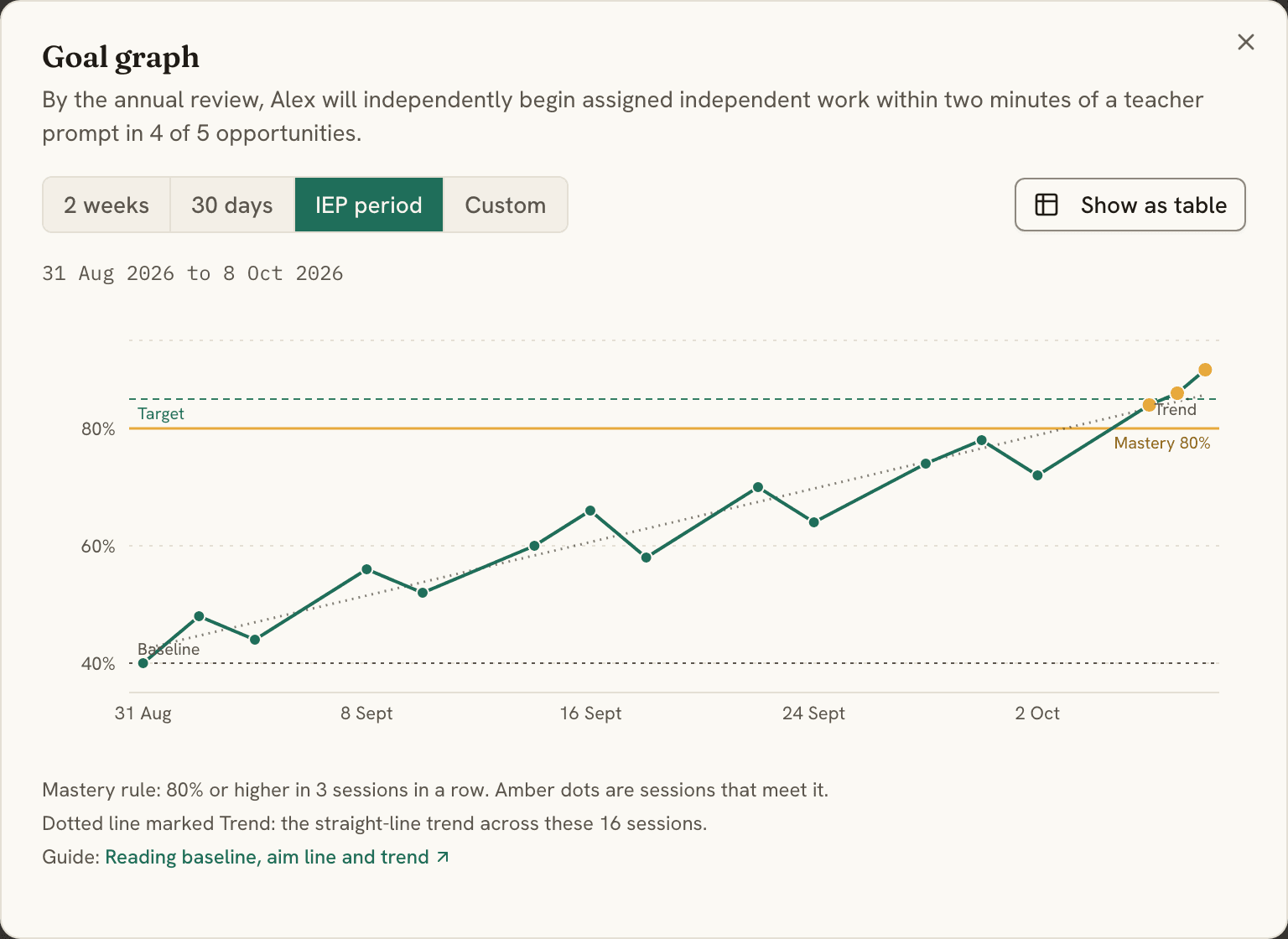Switch to the 30 days range
The image size is (1288, 939).
tap(232, 205)
